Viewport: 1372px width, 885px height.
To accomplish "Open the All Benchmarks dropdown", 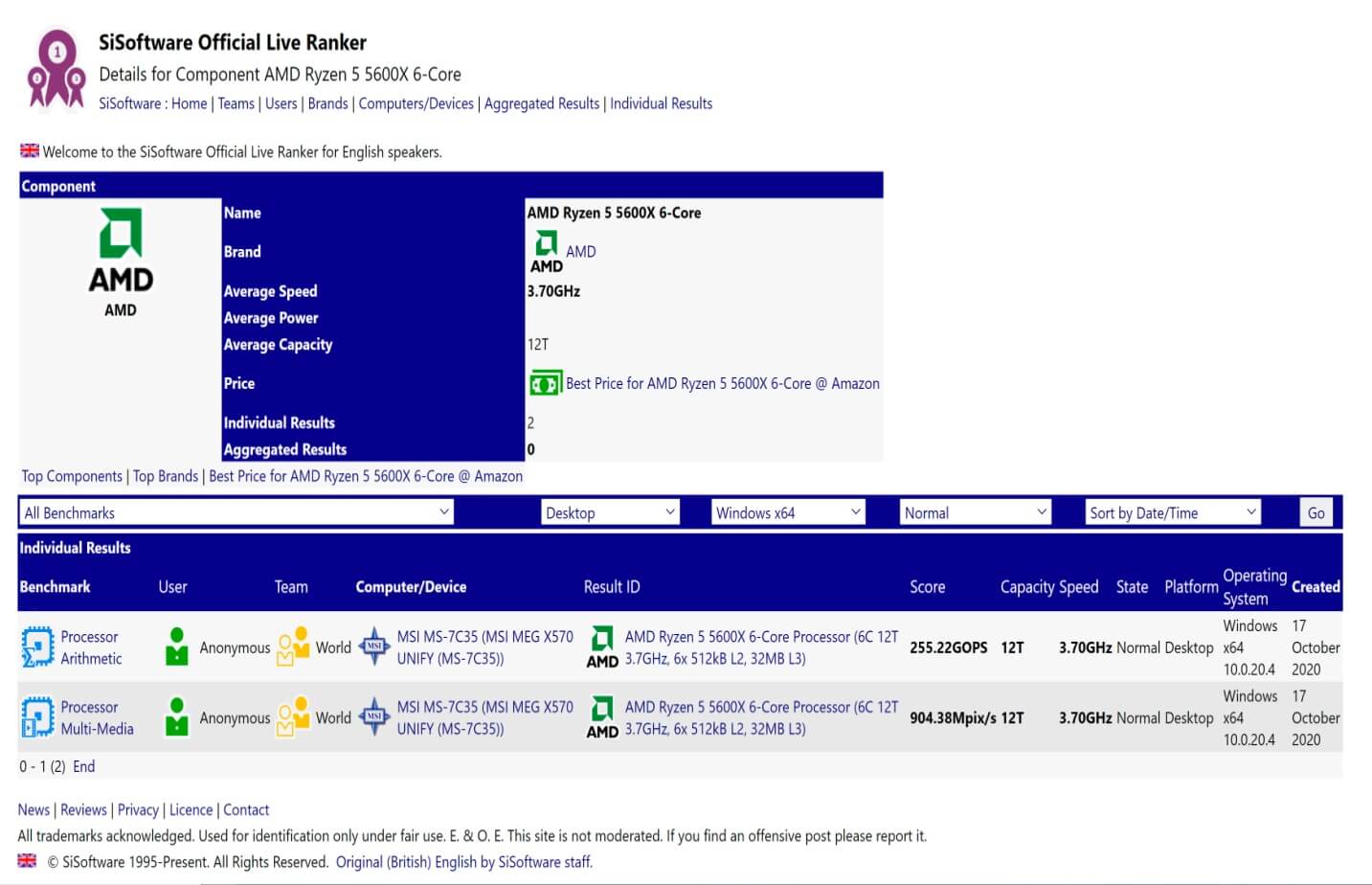I will click(236, 512).
